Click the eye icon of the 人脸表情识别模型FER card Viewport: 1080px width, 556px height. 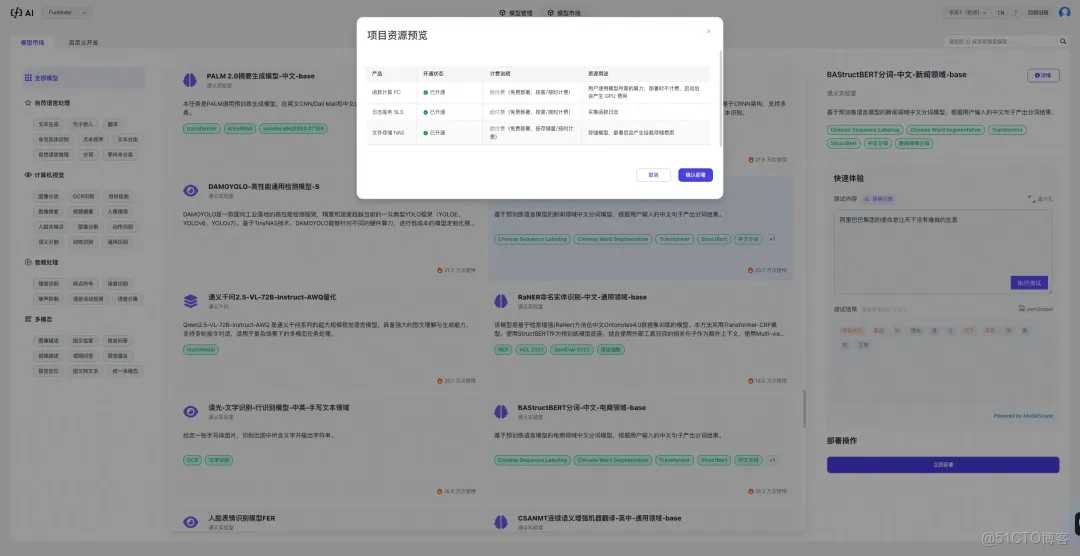pyautogui.click(x=190, y=522)
